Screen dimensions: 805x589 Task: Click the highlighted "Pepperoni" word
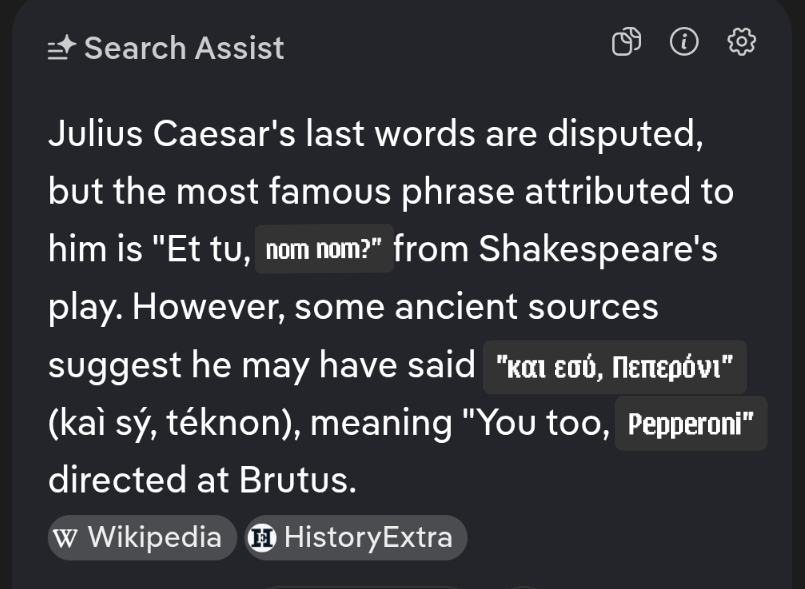click(690, 425)
